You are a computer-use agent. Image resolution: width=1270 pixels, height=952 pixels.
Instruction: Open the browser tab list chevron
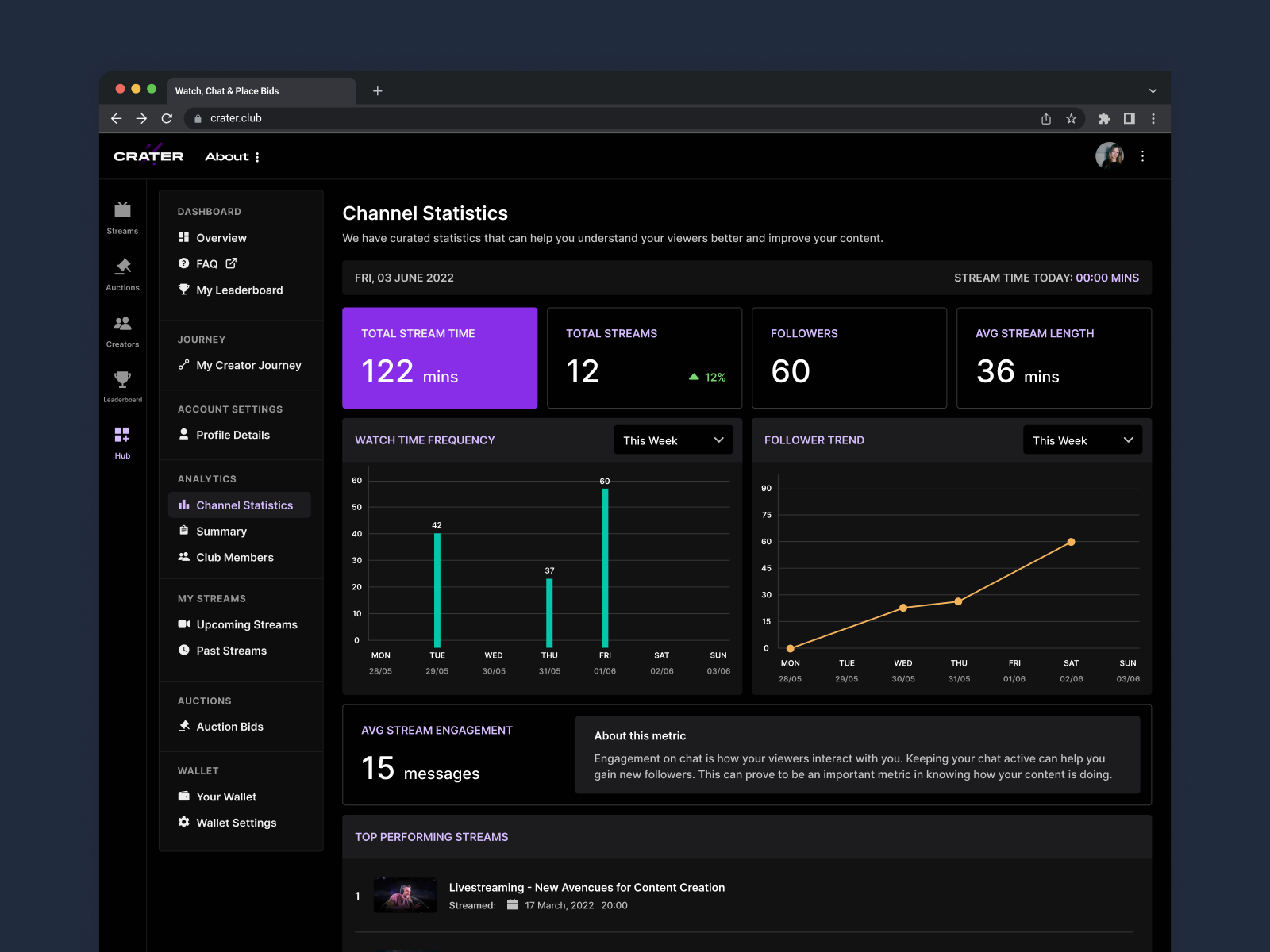click(1153, 90)
